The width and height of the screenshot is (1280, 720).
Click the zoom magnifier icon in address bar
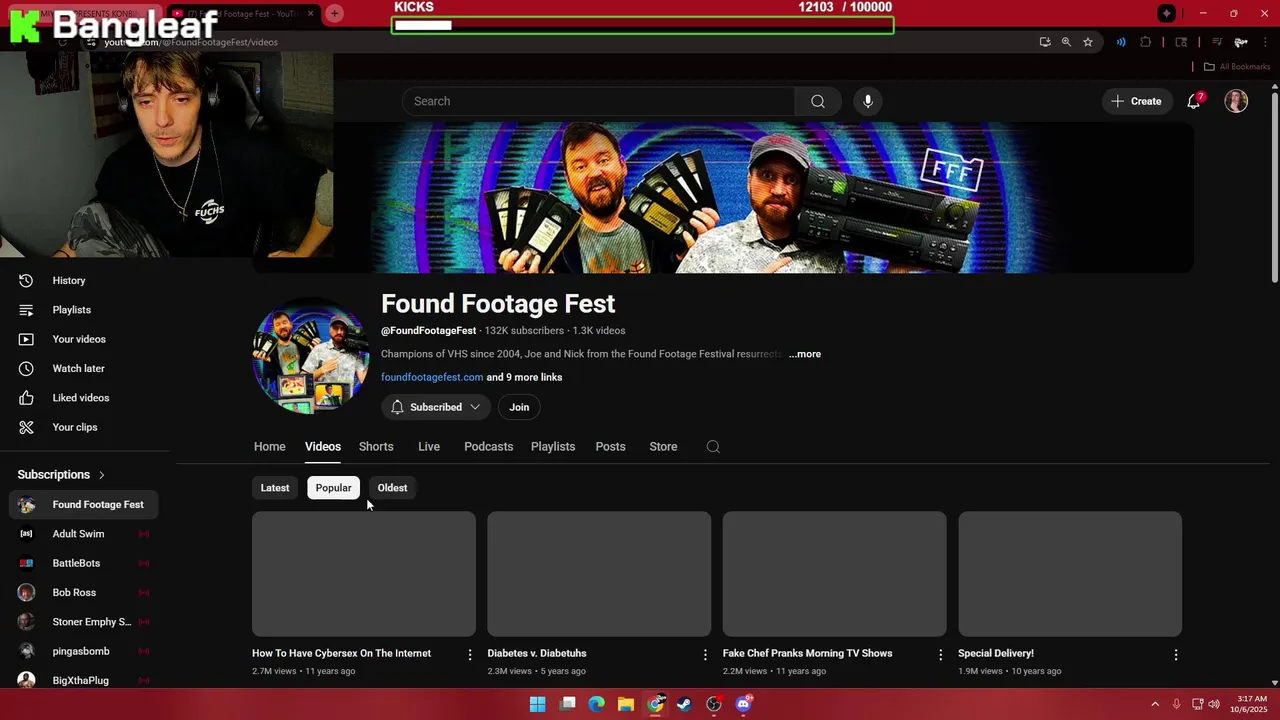tap(1066, 42)
